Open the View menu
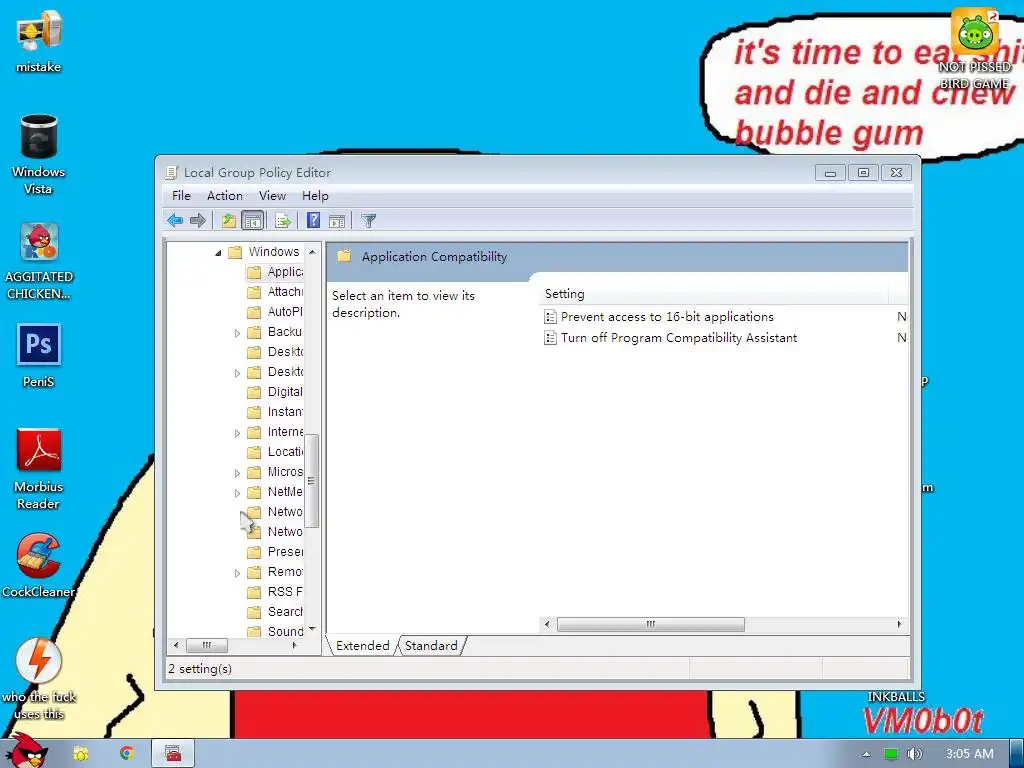 (x=272, y=196)
